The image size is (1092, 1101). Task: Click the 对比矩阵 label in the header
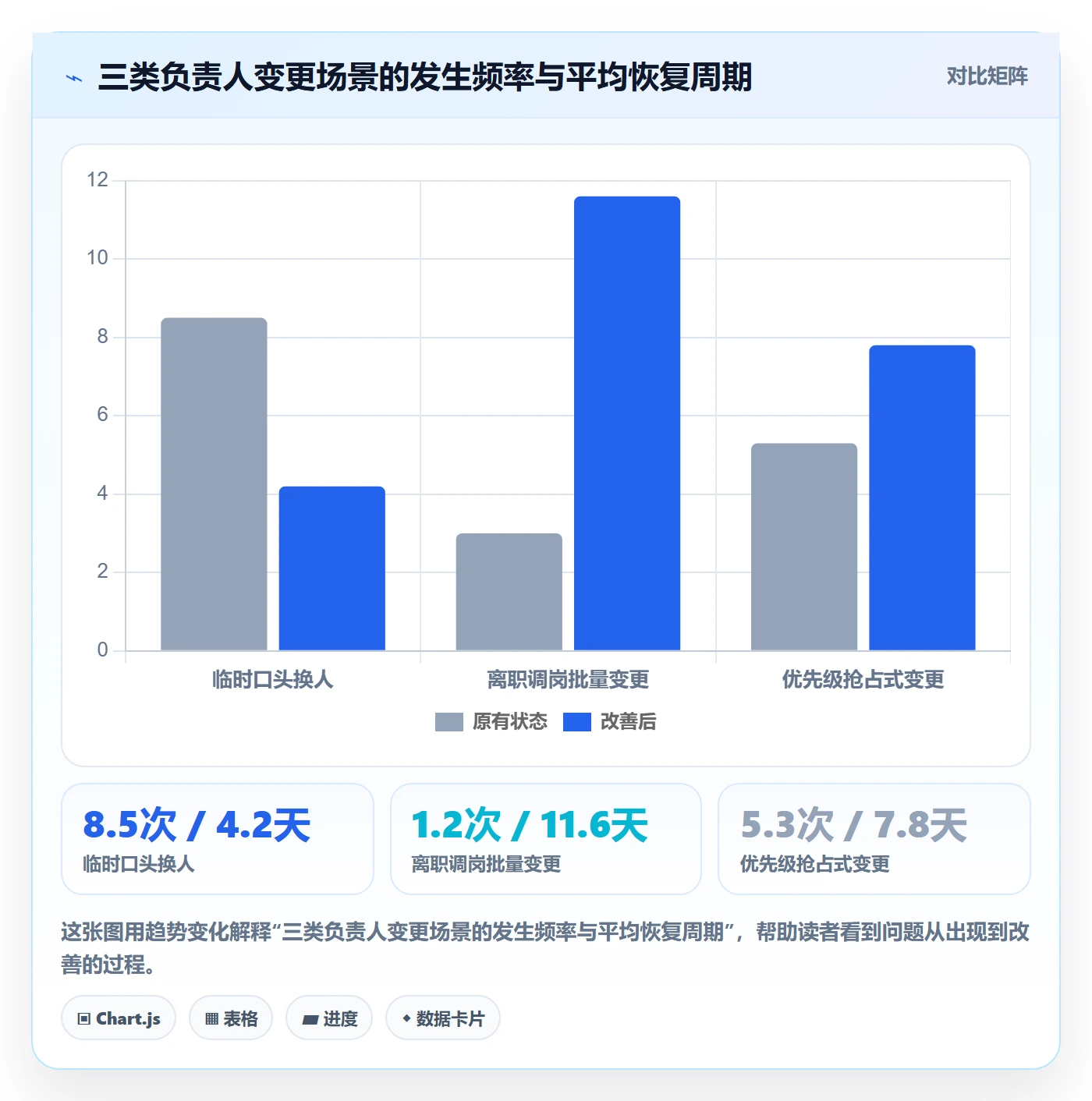(987, 76)
